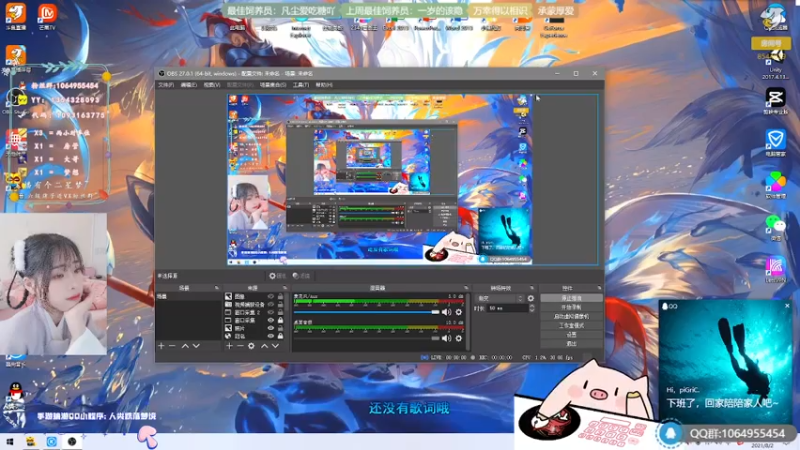Move scene down in Scenes panel
The image size is (800, 450).
[196, 346]
